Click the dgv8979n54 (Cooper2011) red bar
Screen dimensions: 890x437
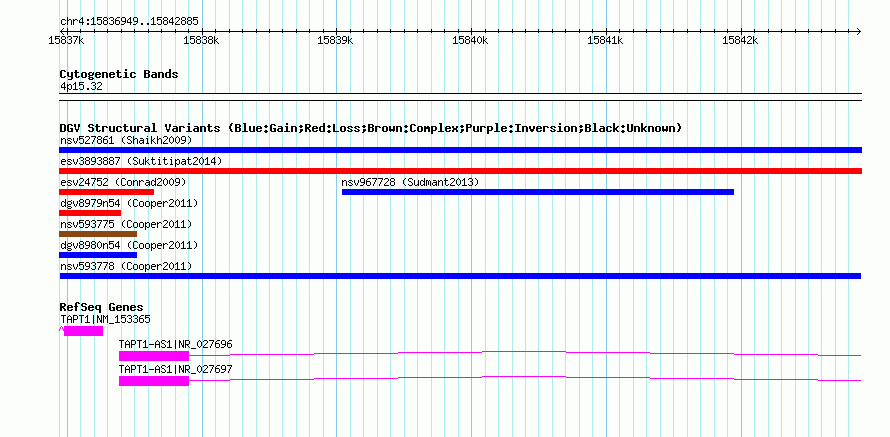pos(90,213)
